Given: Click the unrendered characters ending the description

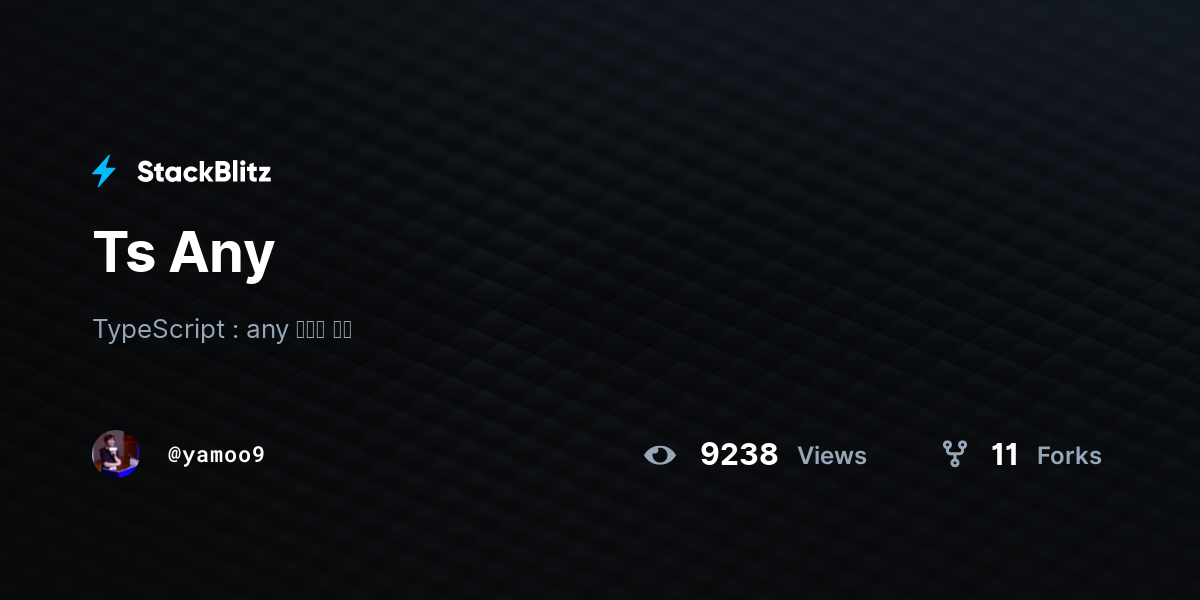Looking at the screenshot, I should click(324, 330).
